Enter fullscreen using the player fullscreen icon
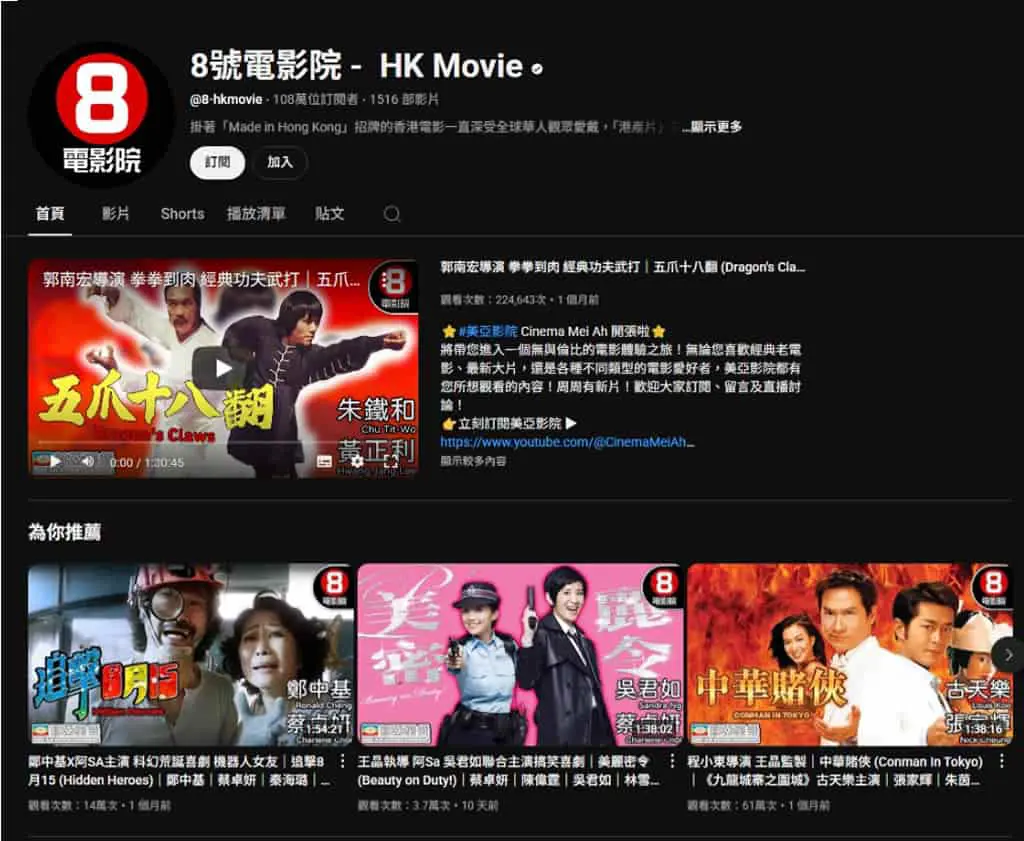1024x841 pixels. pos(391,462)
